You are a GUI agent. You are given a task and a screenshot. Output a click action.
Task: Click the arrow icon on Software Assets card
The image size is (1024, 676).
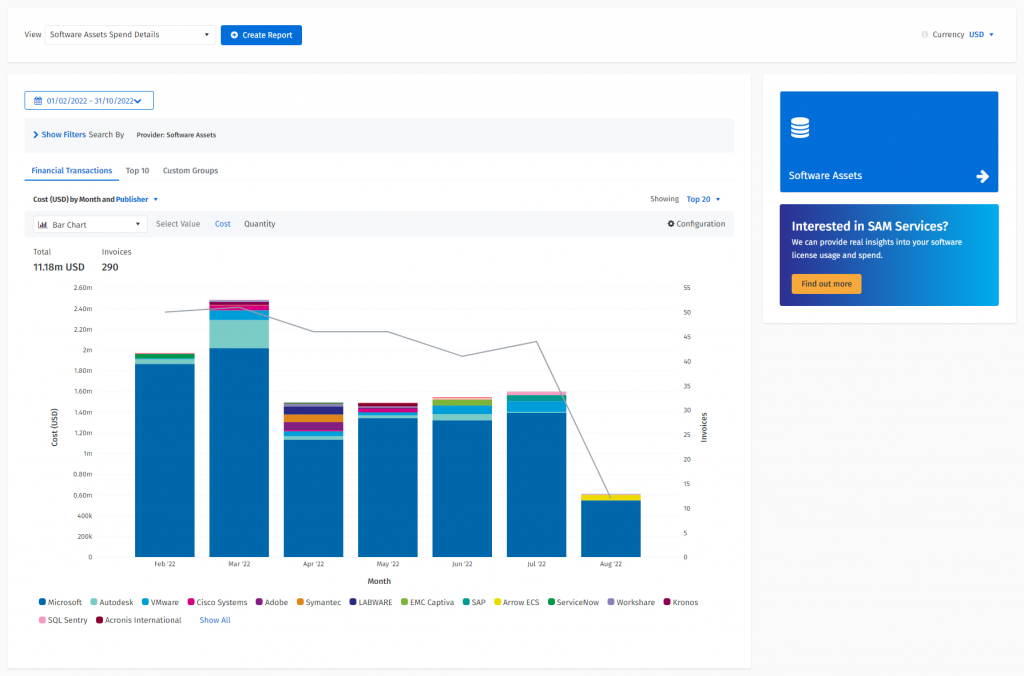pos(982,176)
